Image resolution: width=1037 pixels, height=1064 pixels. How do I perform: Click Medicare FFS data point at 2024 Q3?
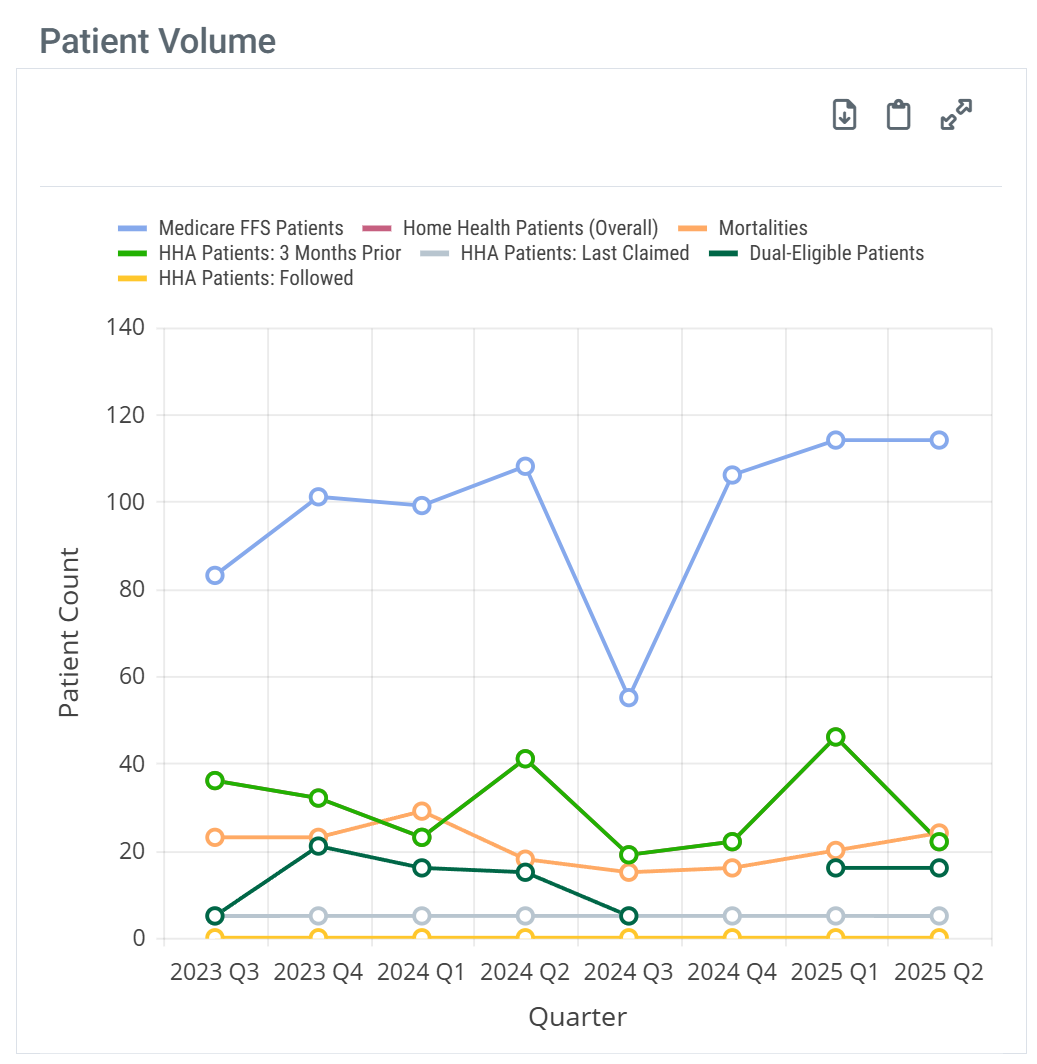[628, 697]
